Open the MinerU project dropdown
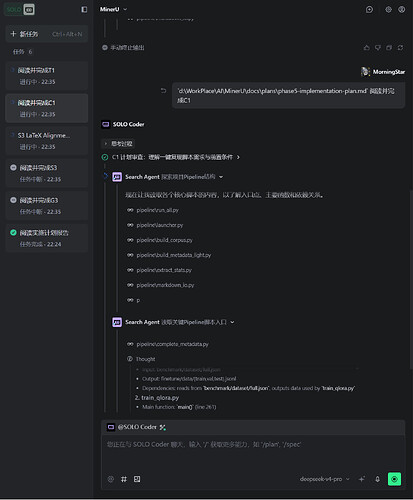The width and height of the screenshot is (413, 500). (113, 9)
